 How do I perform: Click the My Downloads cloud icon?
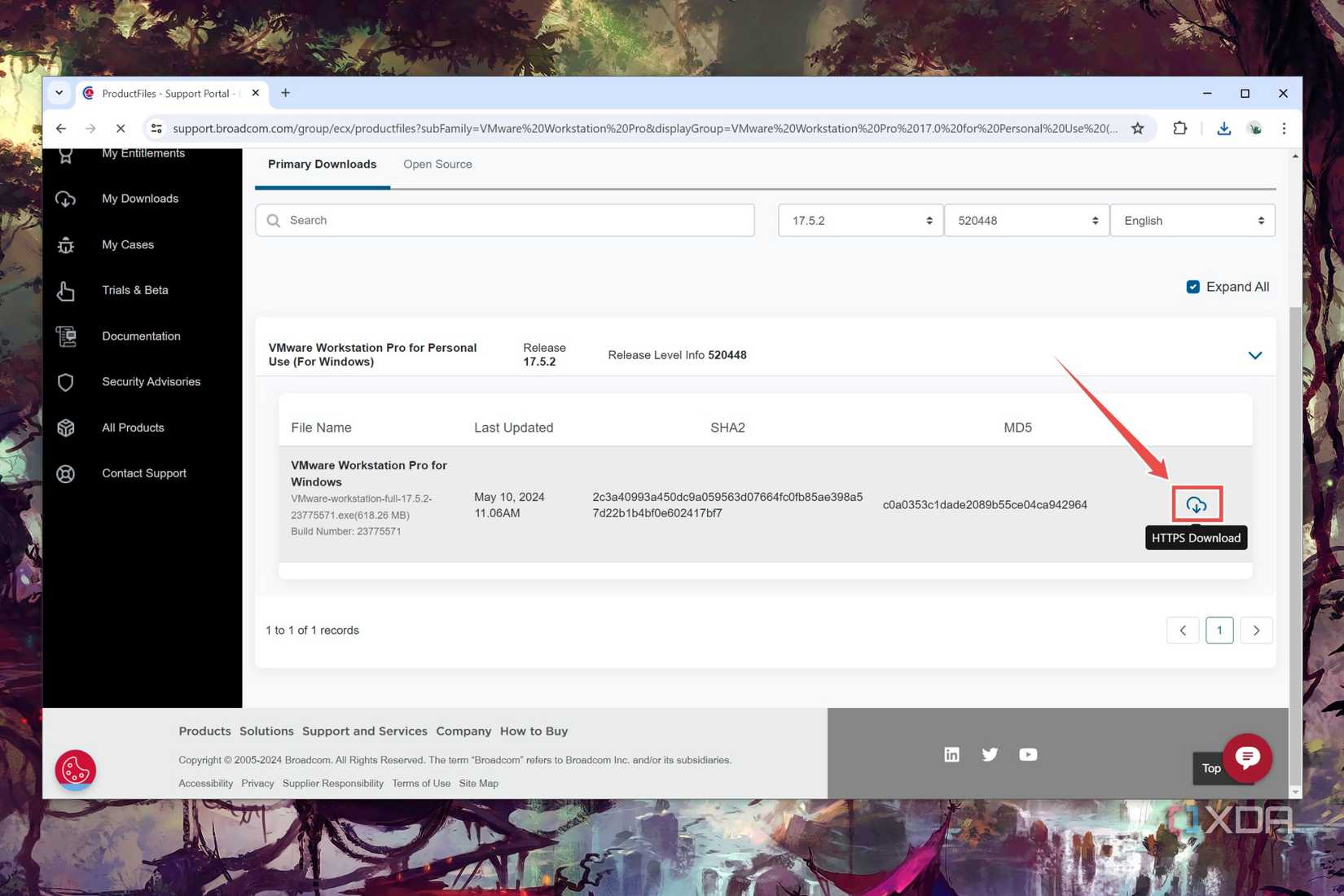(x=66, y=199)
